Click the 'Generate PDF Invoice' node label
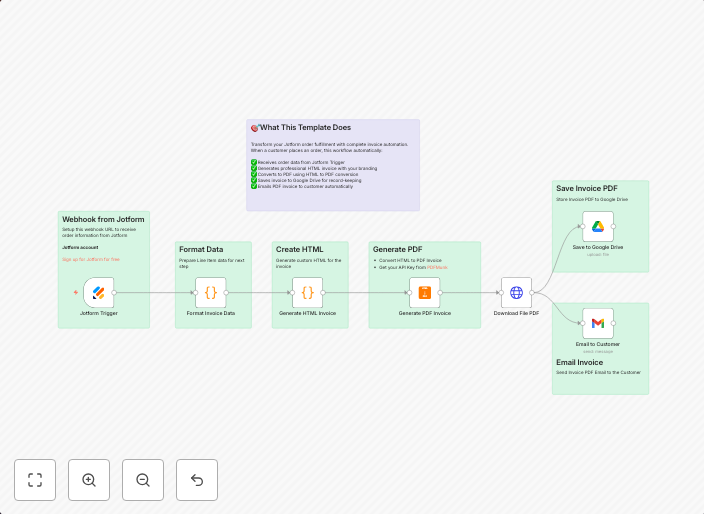 pos(425,313)
